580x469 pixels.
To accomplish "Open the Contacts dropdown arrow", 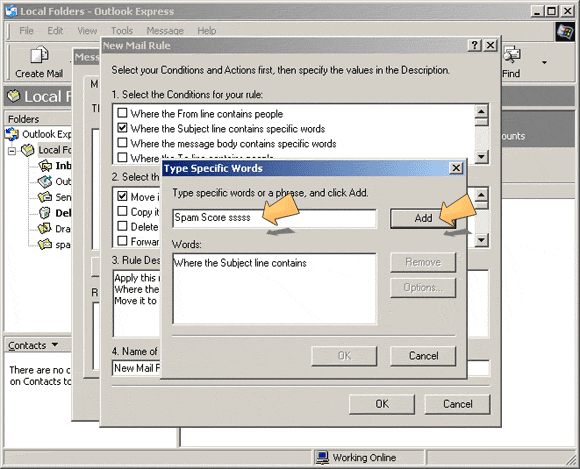I will pyautogui.click(x=55, y=345).
